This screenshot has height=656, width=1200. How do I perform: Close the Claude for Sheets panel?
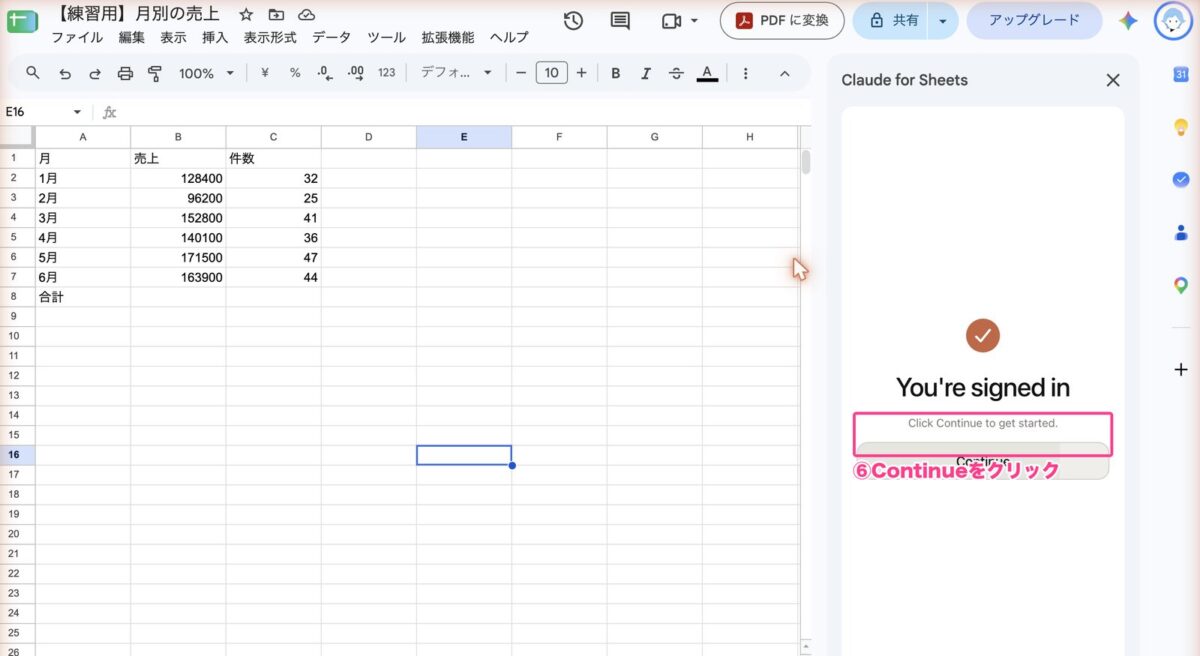click(x=1113, y=80)
